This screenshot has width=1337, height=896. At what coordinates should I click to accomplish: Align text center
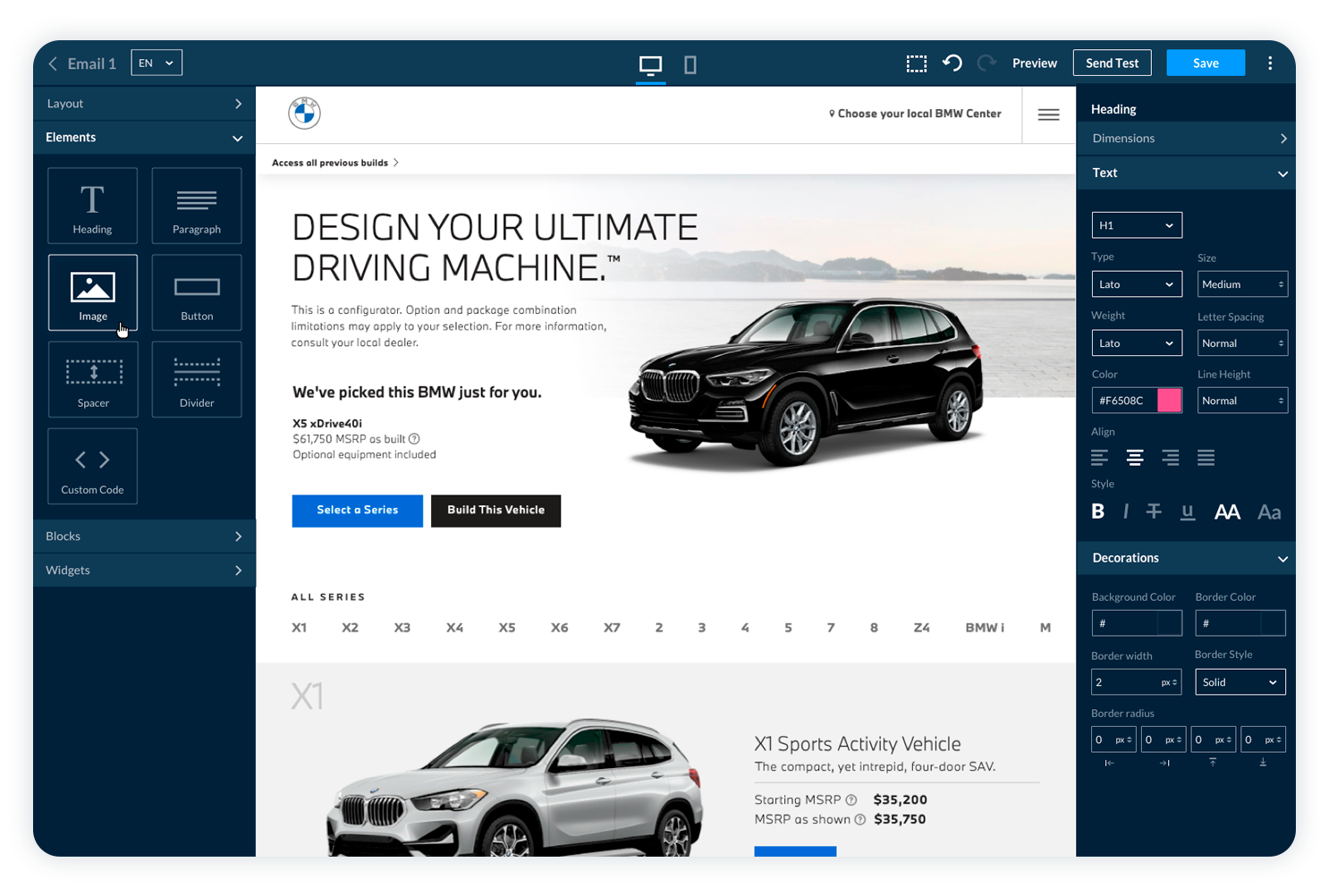point(1135,458)
